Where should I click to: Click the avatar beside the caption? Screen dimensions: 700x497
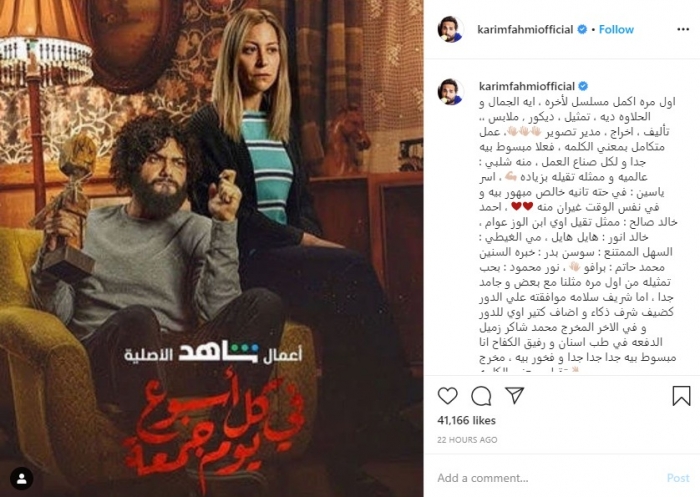(x=450, y=92)
